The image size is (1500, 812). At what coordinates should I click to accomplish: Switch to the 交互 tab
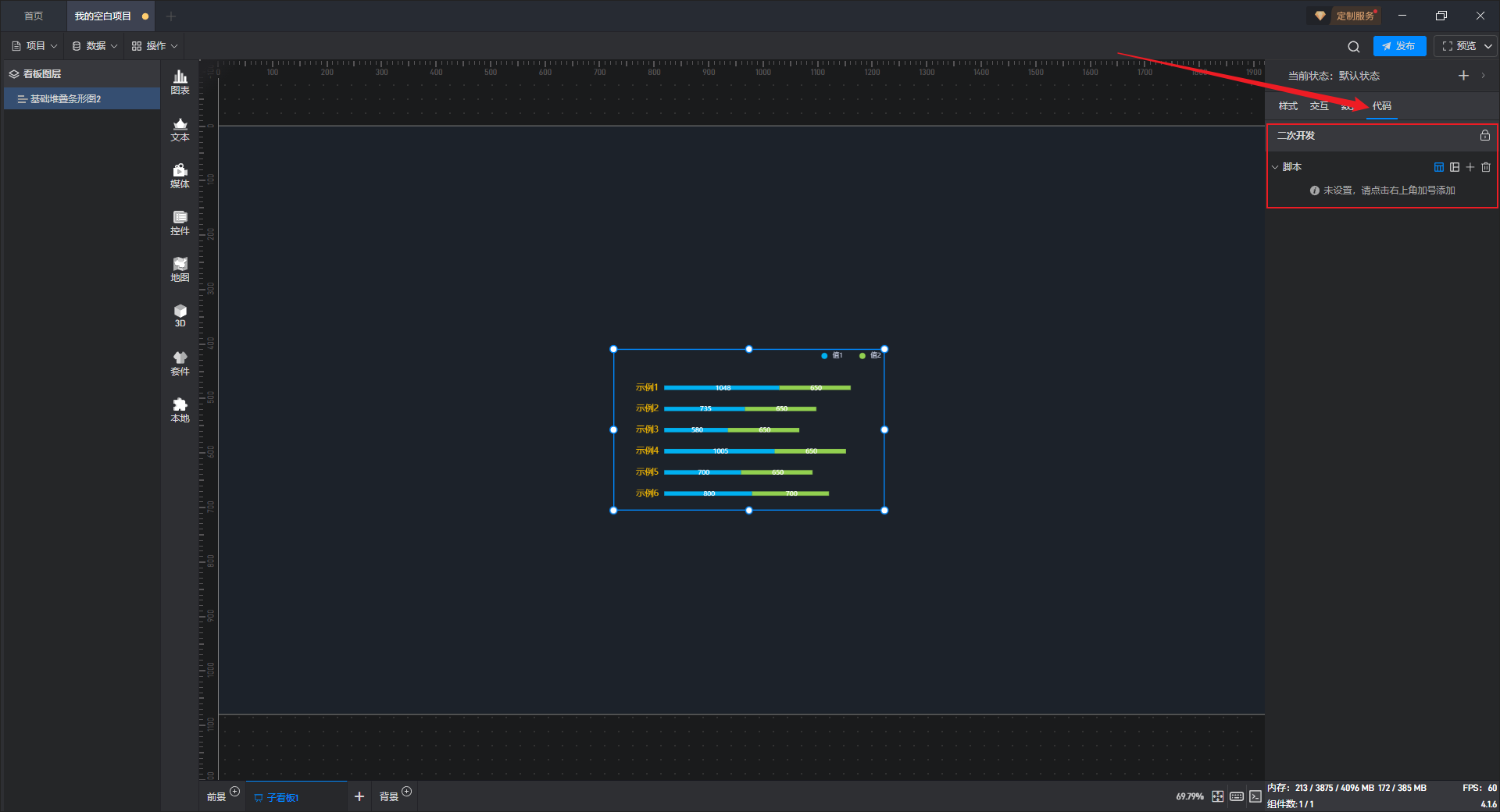click(x=1319, y=106)
